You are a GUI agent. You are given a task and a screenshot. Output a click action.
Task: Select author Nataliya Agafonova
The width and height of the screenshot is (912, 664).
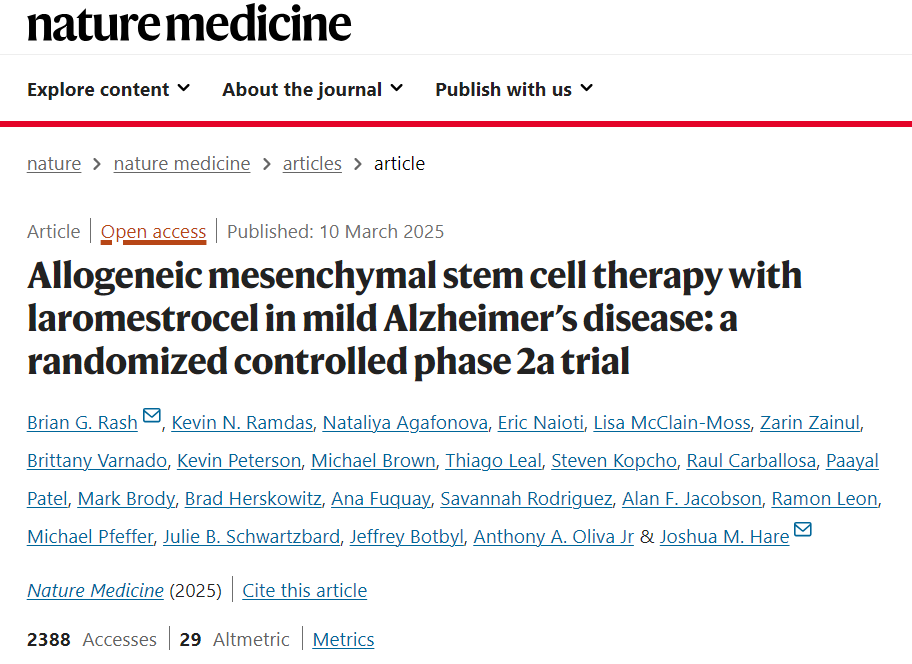pos(405,422)
